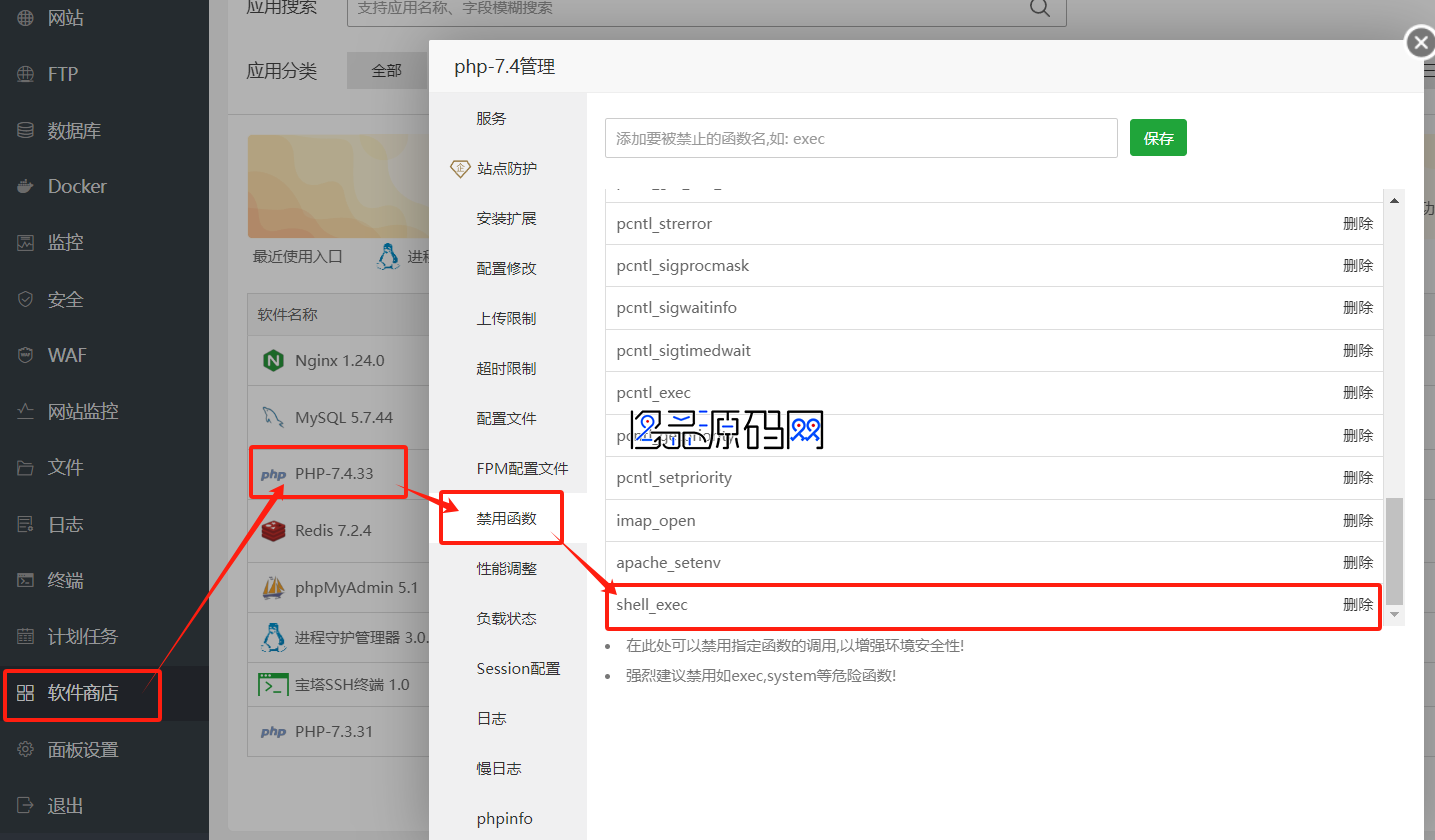1435x840 pixels.
Task: Open the 日志 tab in php management
Action: pos(491,718)
